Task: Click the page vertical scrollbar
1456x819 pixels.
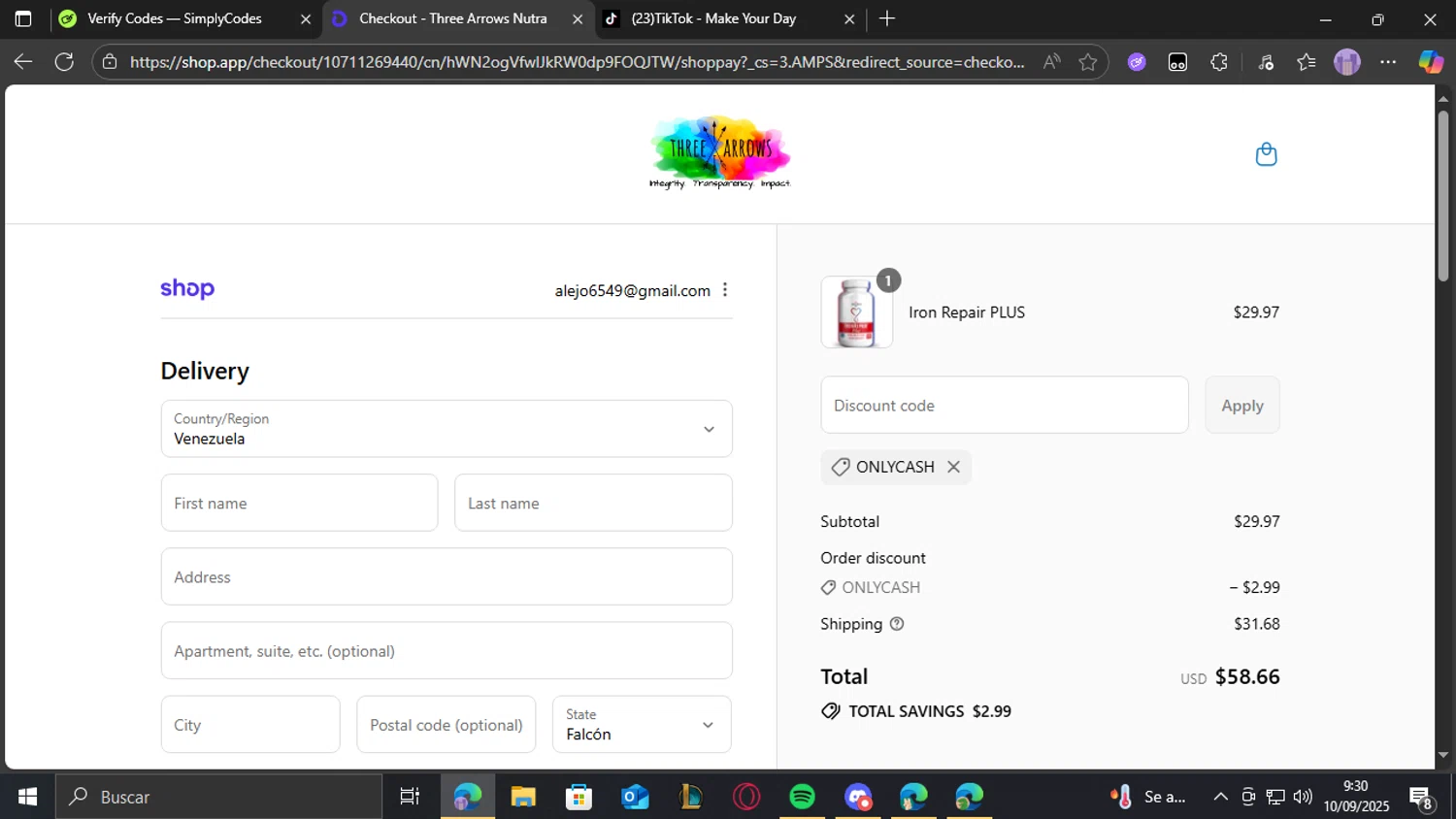Action: pyautogui.click(x=1442, y=196)
